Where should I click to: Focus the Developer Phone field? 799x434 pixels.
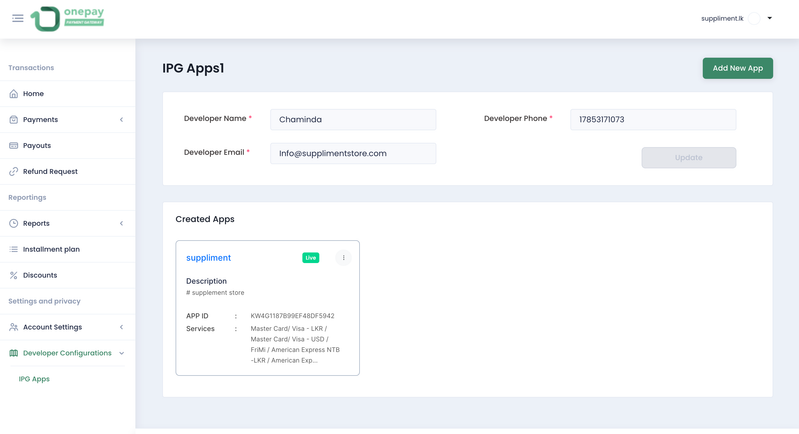click(x=653, y=120)
